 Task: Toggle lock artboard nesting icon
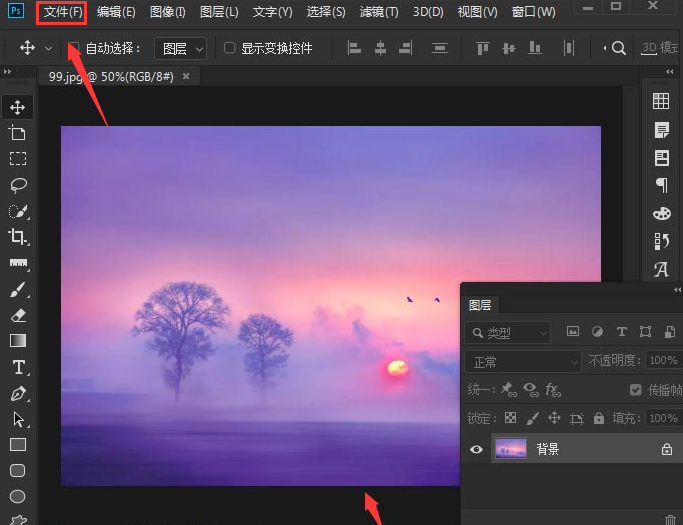point(577,419)
